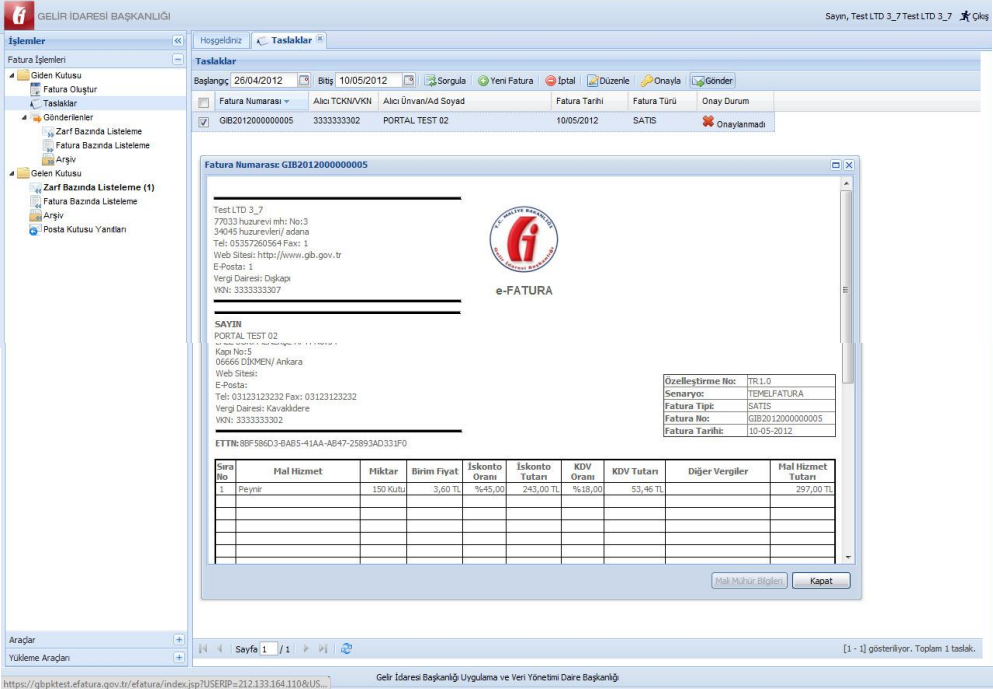Click the Peynir item cell in the invoice
The height and width of the screenshot is (689, 993).
click(298, 490)
